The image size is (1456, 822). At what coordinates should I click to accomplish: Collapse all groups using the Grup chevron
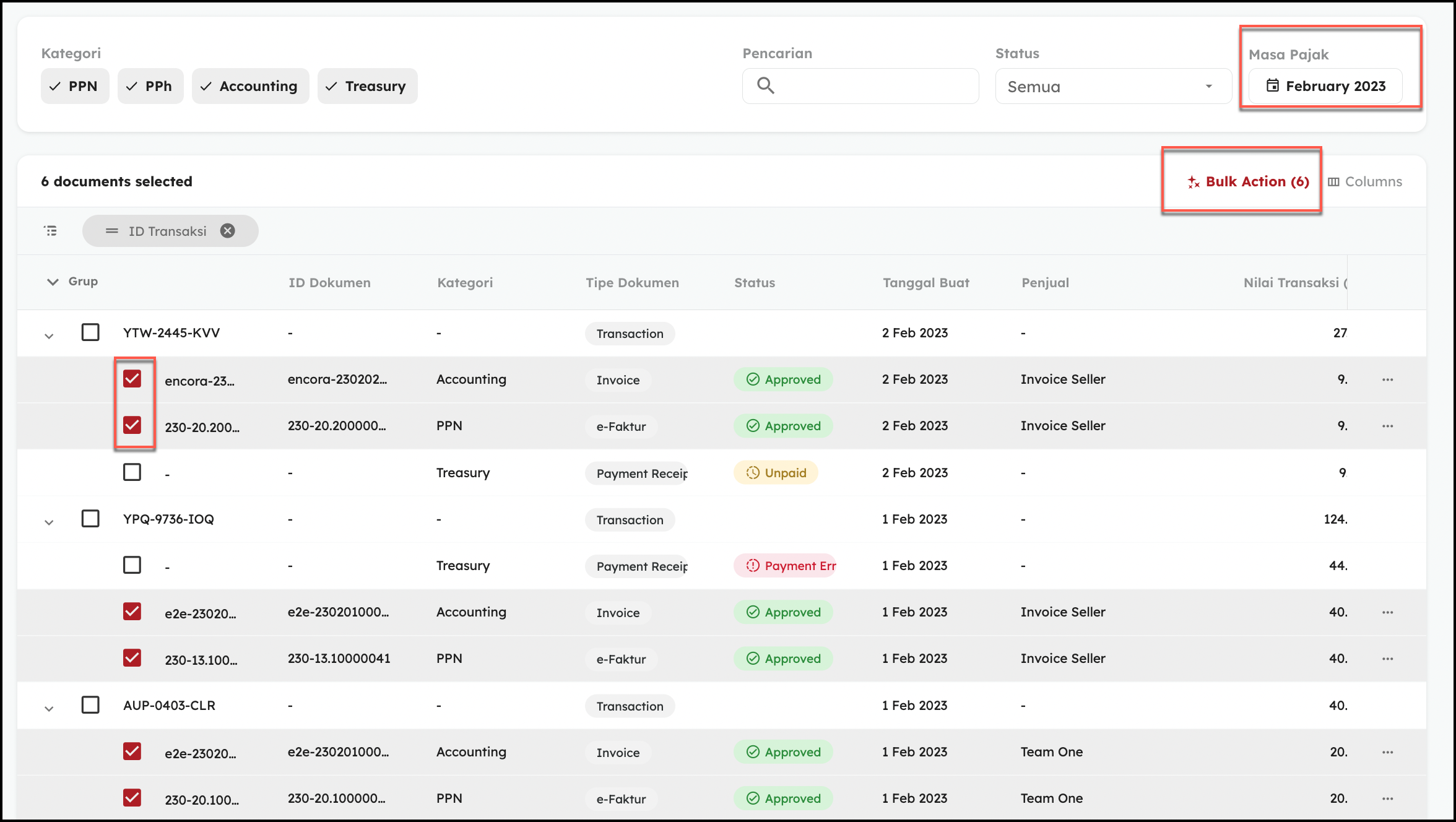coord(53,282)
